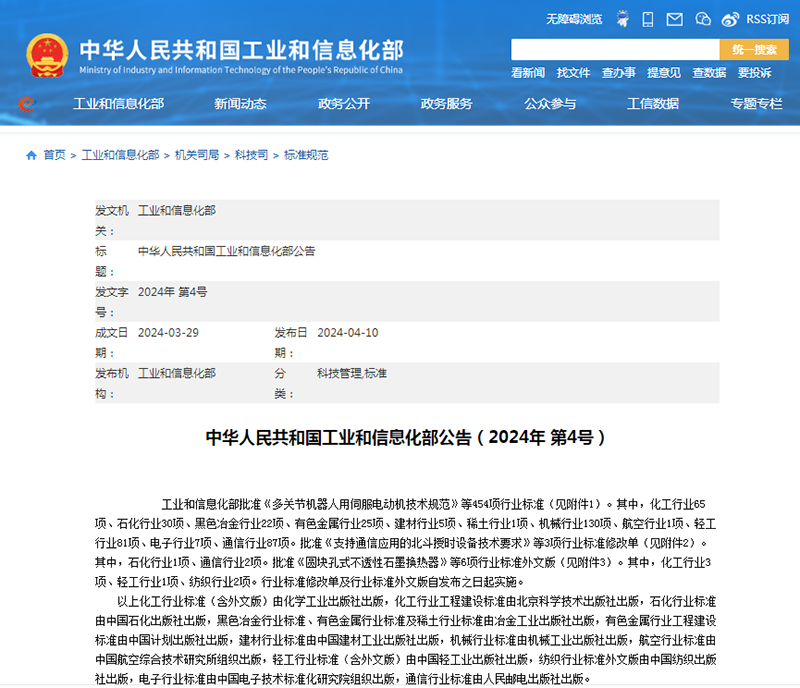Open the 公众参与 navigation menu
Screen dimensions: 800x688
(550, 103)
